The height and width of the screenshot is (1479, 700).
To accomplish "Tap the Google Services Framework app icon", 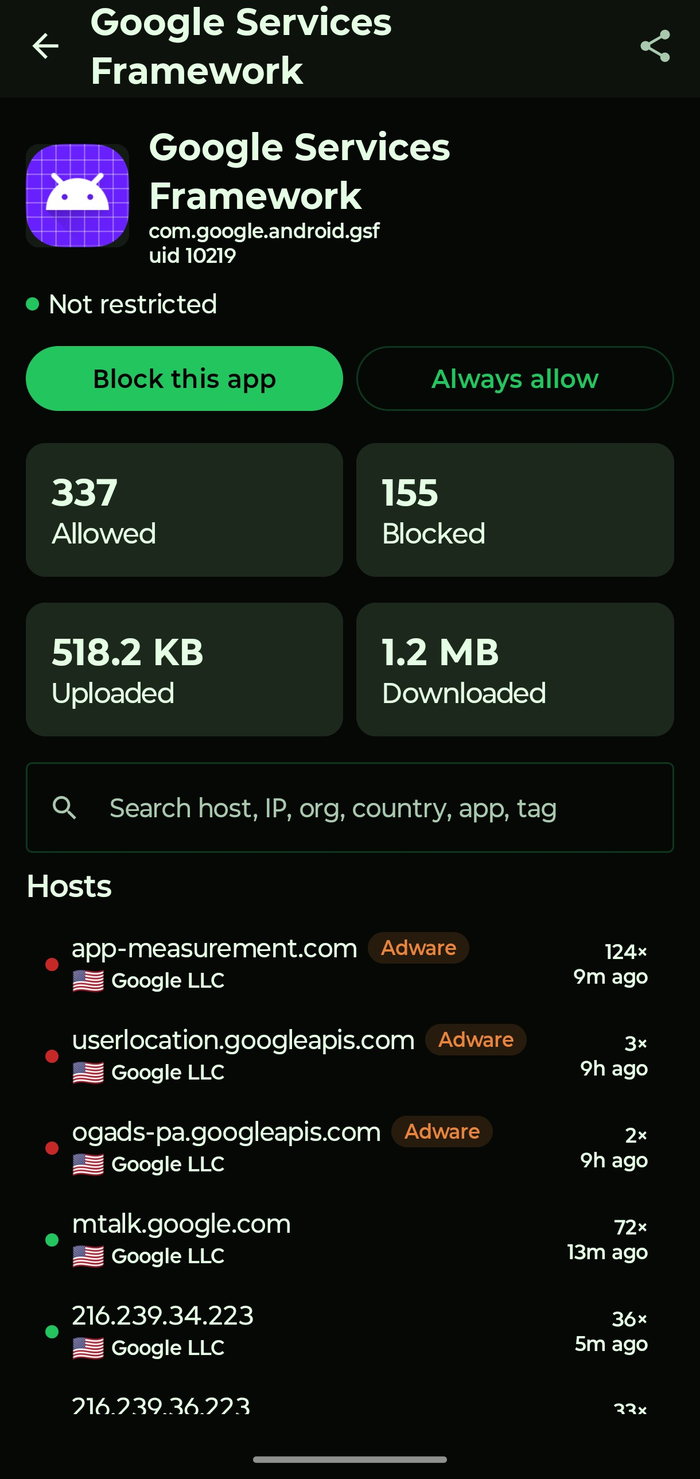I will [77, 196].
